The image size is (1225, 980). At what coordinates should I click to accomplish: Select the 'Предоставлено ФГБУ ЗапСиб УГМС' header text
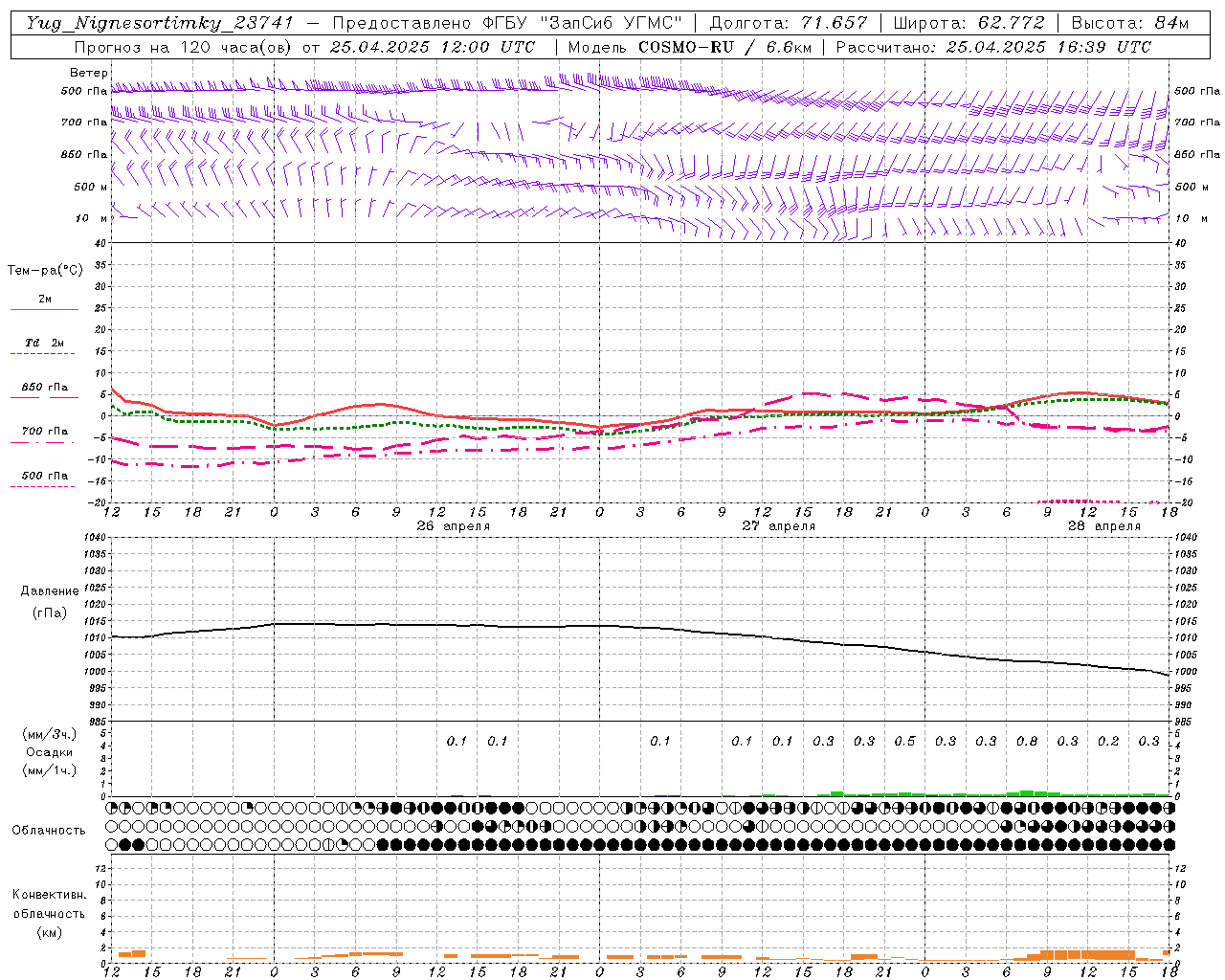pos(507,23)
